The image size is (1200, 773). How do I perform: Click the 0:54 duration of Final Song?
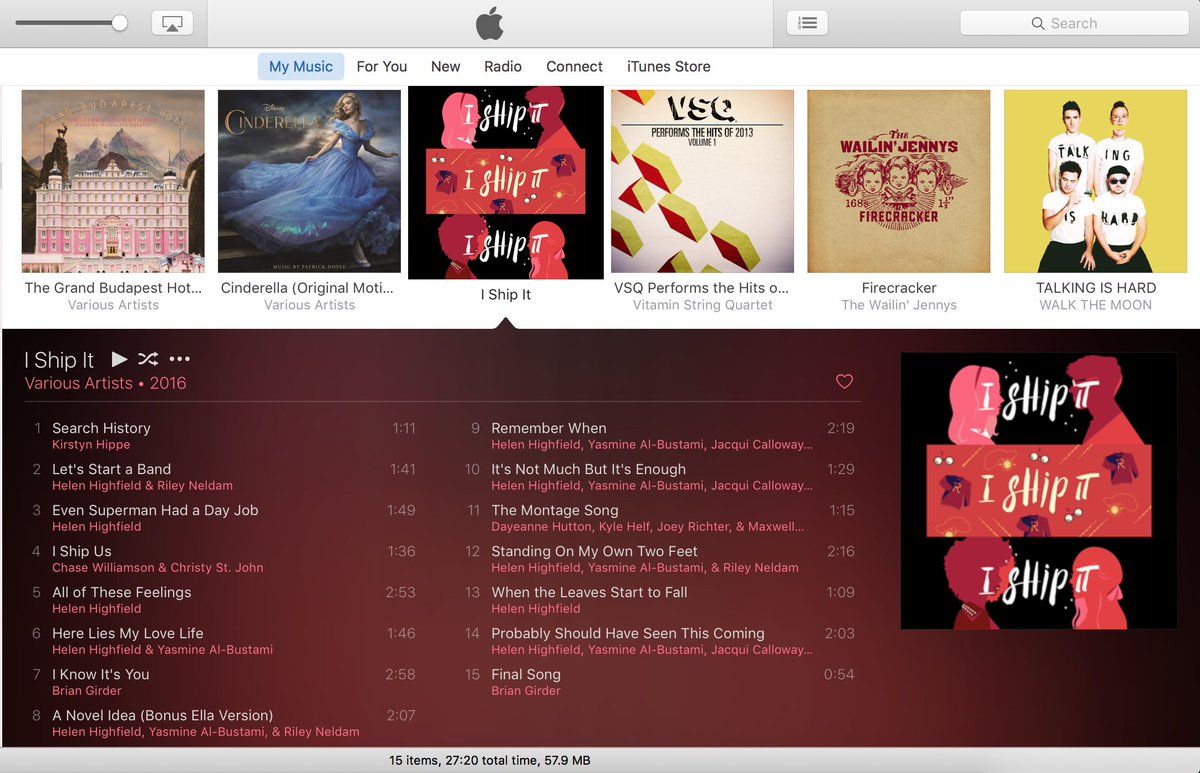839,674
